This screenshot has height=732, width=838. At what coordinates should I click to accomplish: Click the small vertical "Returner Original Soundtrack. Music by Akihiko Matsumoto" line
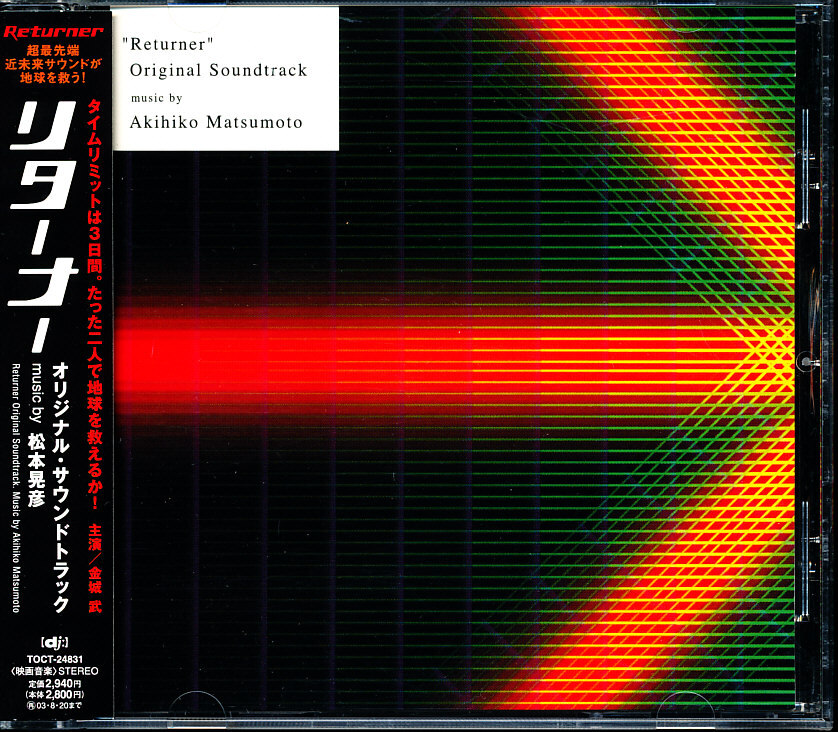[x=15, y=487]
